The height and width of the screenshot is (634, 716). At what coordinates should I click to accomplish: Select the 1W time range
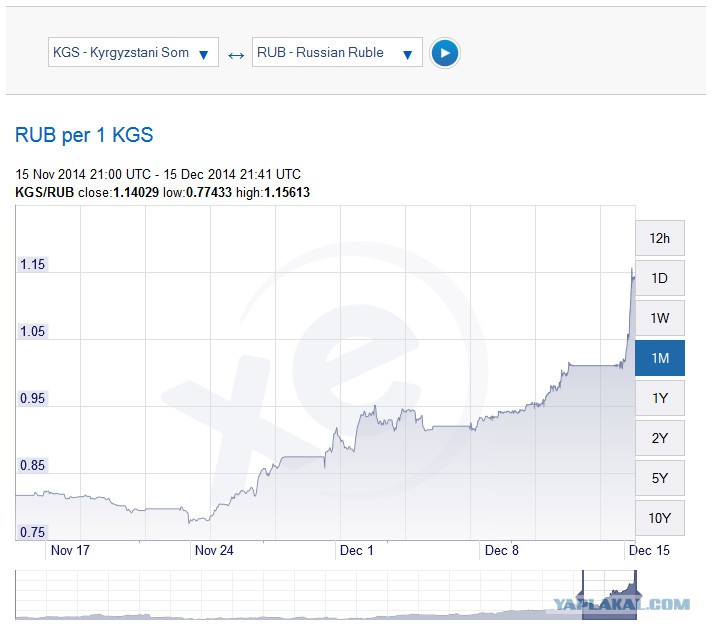pyautogui.click(x=659, y=318)
